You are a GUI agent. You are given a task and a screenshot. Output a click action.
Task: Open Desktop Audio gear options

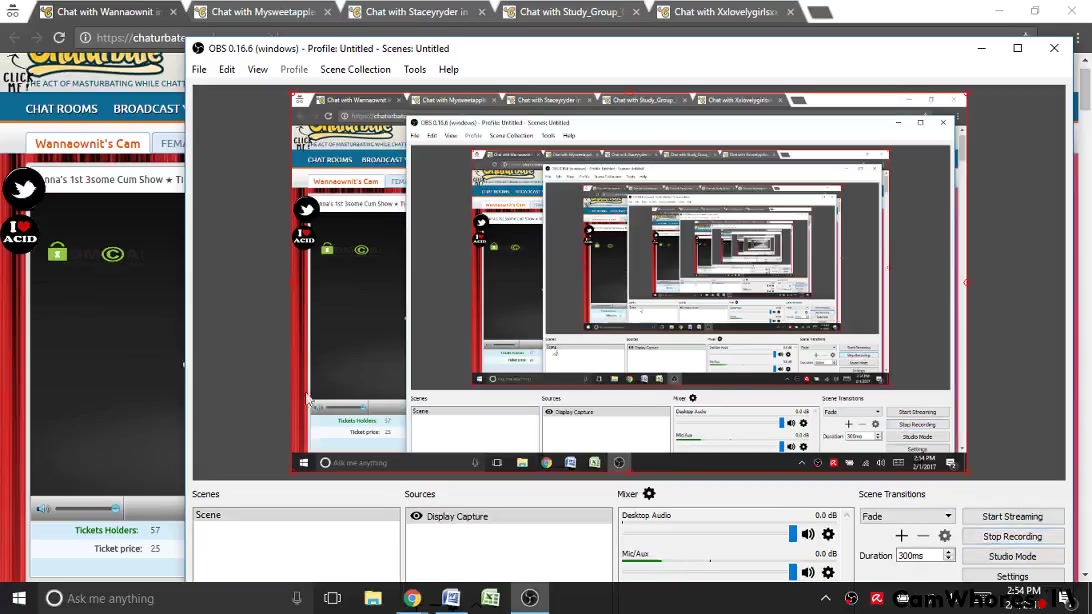pyautogui.click(x=828, y=534)
